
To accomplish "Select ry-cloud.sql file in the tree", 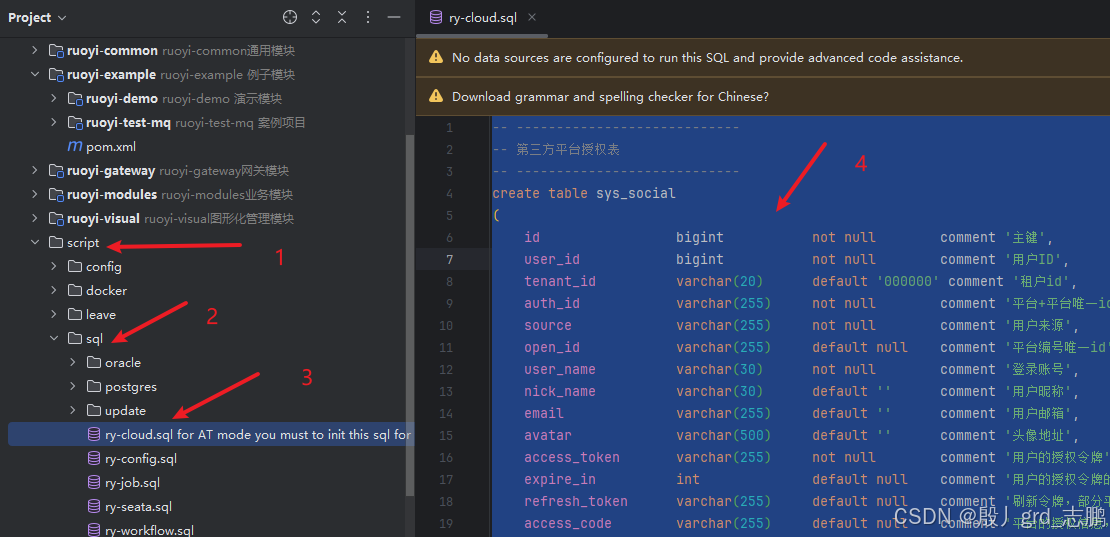I will (210, 435).
